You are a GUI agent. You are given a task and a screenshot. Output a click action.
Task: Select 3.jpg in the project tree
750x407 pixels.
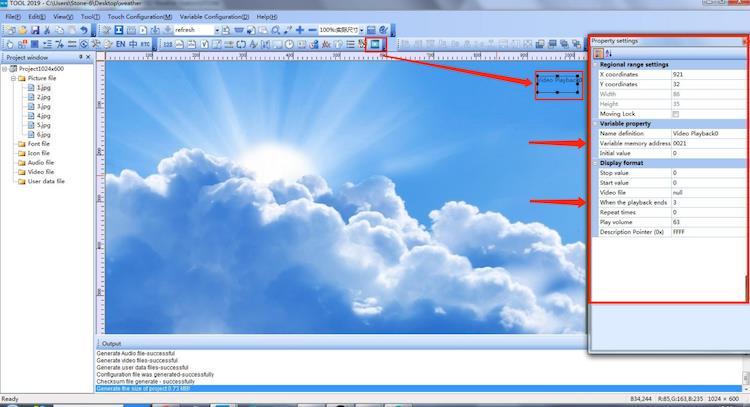point(43,106)
